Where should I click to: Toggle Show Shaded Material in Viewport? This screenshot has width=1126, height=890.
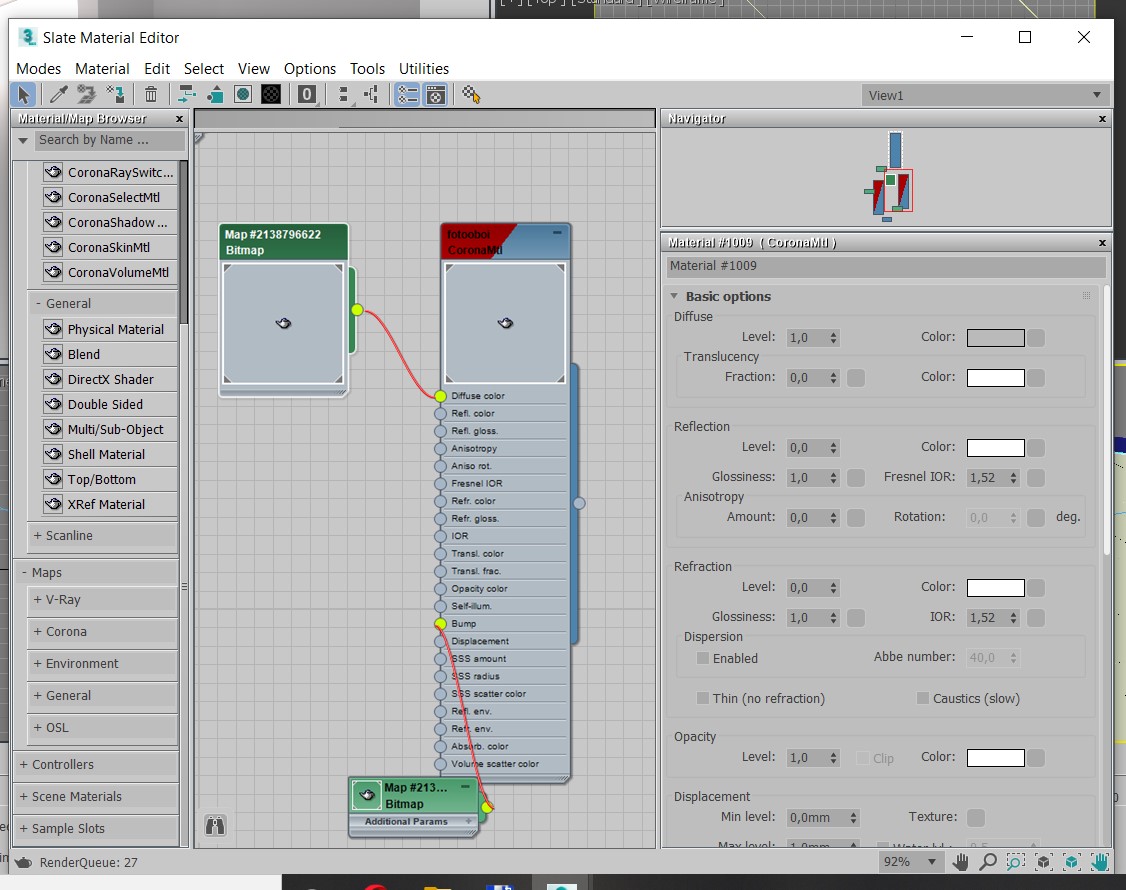pyautogui.click(x=243, y=94)
